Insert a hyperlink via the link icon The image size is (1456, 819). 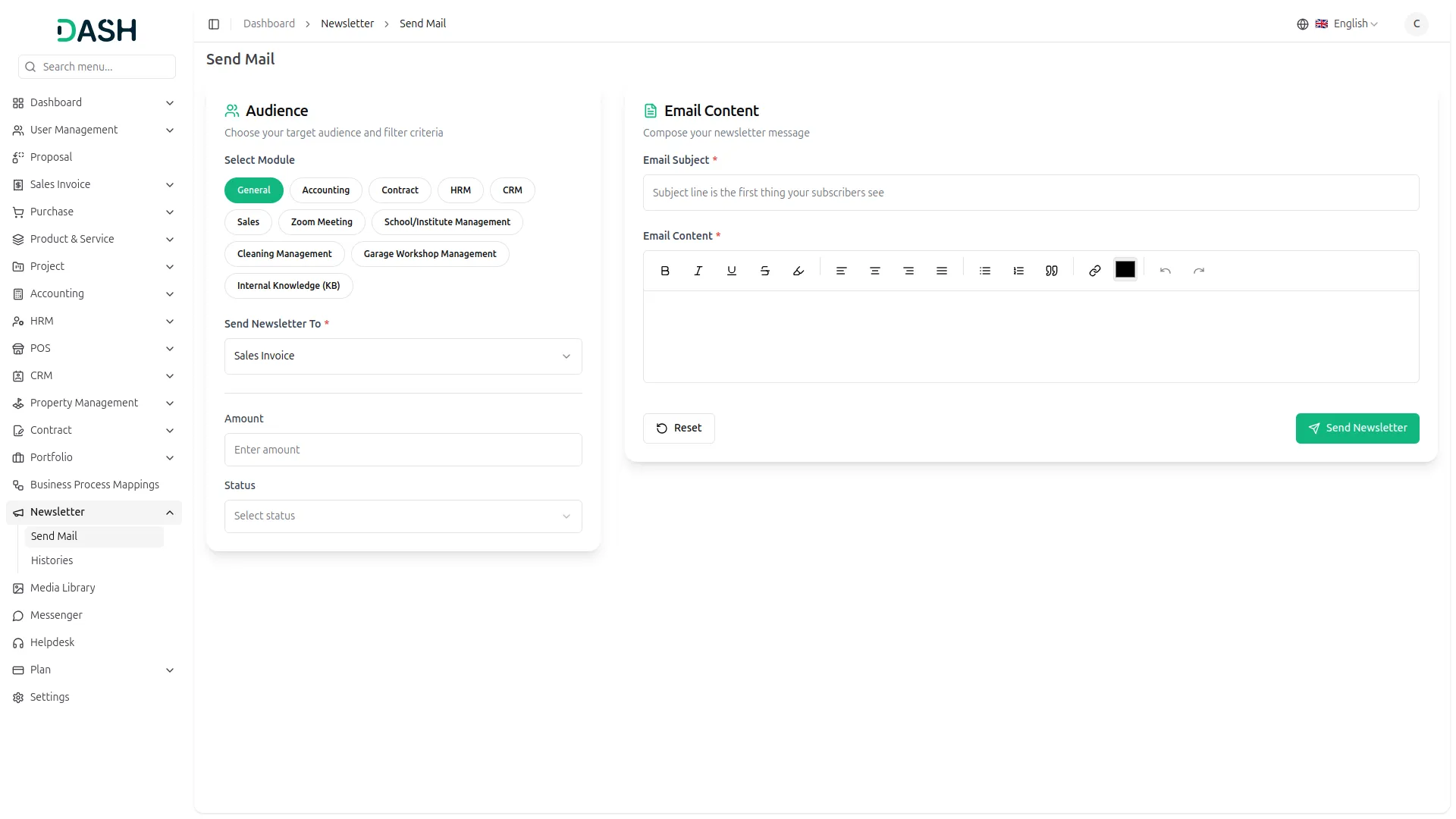coord(1094,271)
